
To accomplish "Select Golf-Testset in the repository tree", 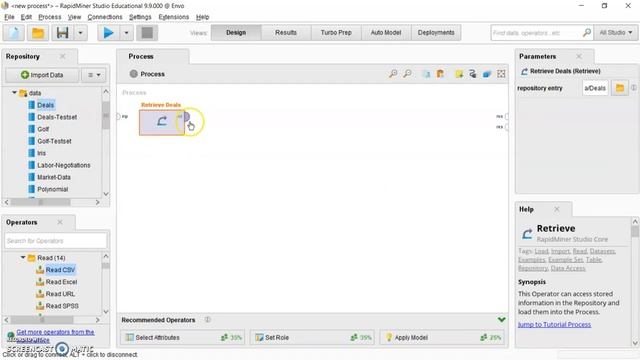I will point(54,141).
